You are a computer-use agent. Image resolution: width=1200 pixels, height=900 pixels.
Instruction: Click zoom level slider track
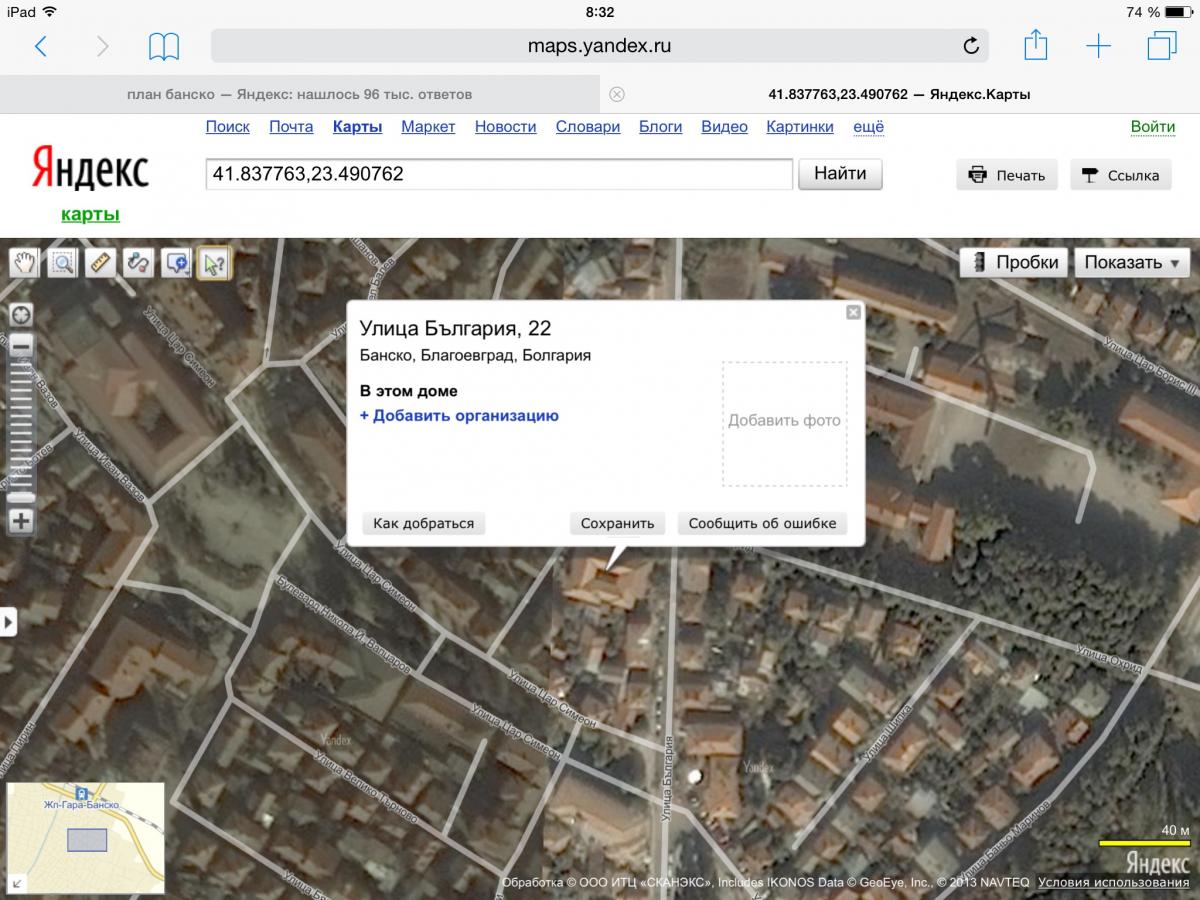[21, 432]
